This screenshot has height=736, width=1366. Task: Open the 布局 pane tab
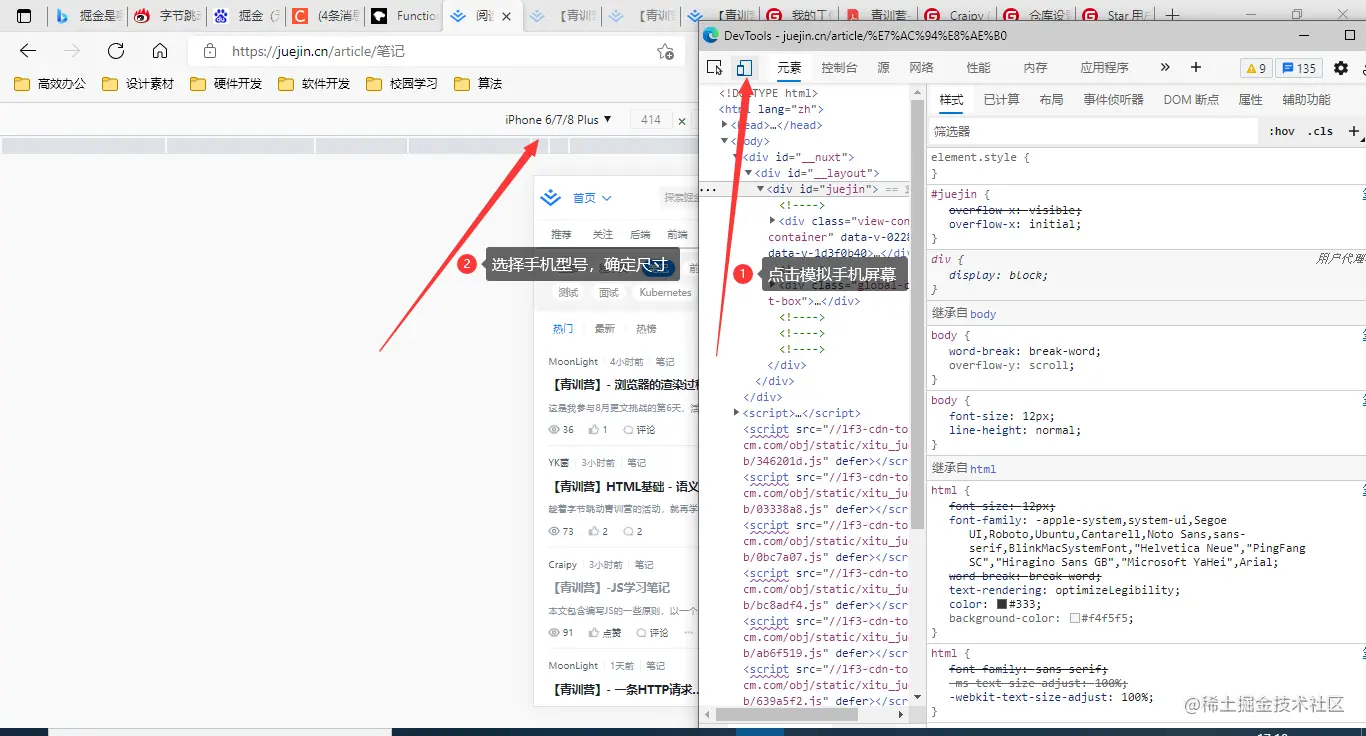pos(1051,100)
